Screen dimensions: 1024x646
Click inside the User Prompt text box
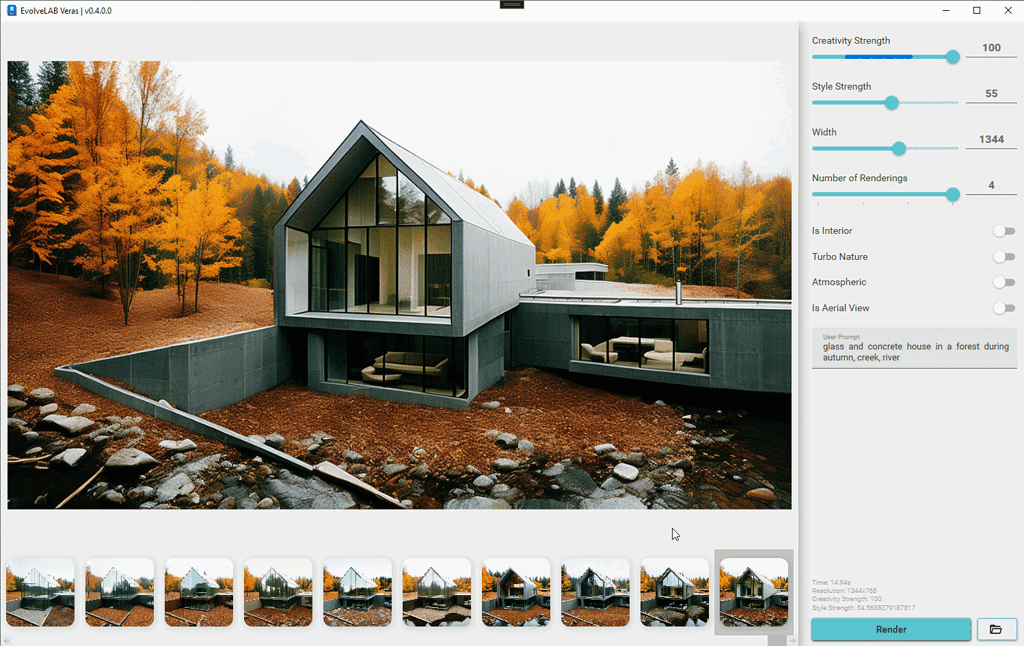(912, 352)
